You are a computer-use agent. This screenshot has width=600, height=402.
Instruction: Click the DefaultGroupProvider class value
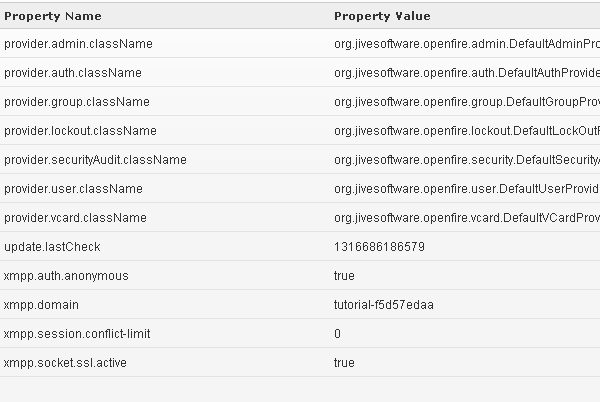467,102
